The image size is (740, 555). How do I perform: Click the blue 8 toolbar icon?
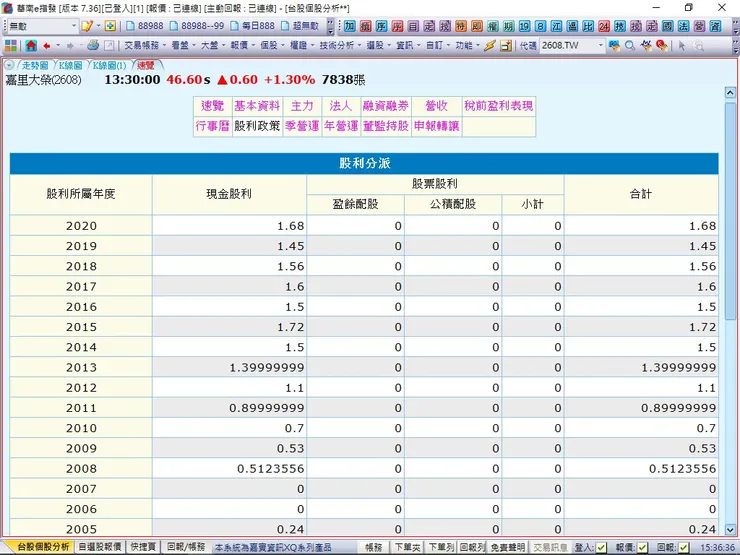(540, 26)
